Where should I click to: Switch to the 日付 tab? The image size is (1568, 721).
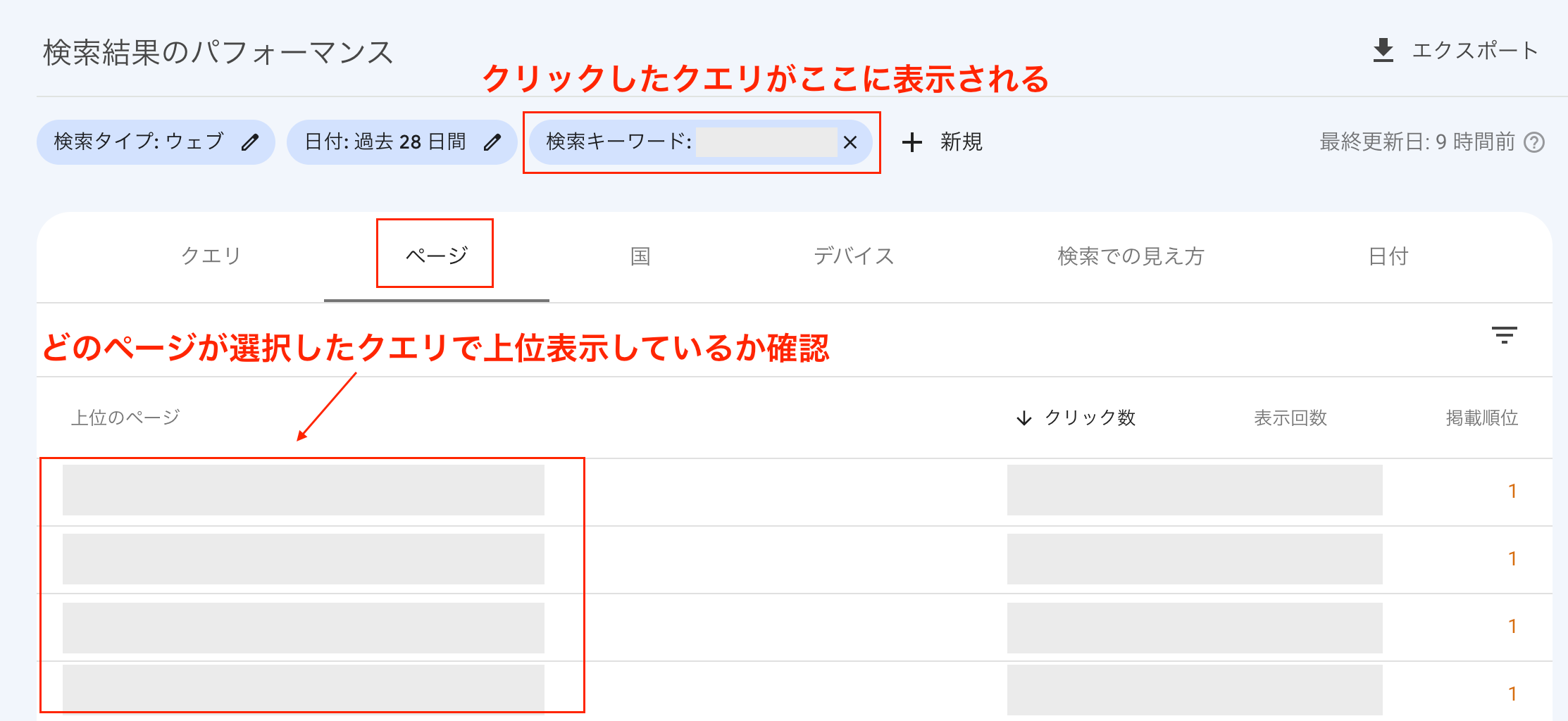click(1388, 256)
